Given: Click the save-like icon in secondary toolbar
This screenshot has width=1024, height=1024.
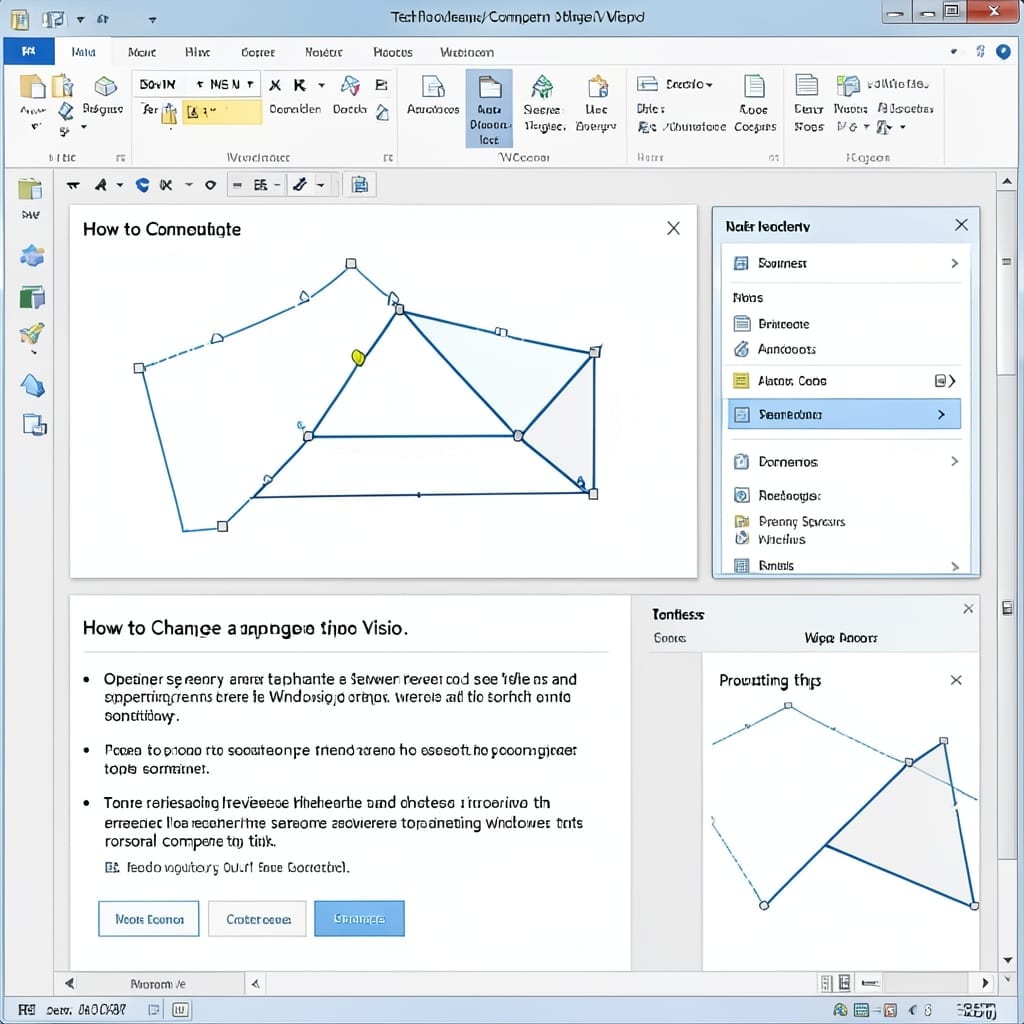Looking at the screenshot, I should pos(359,185).
